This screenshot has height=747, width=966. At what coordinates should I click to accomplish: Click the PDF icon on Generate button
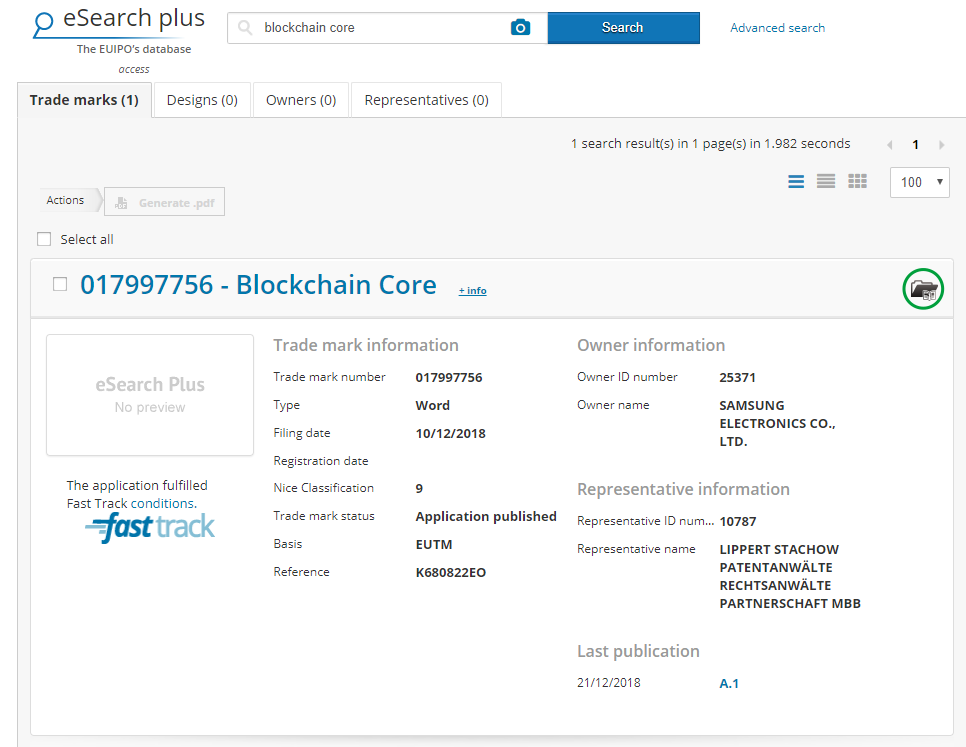click(x=121, y=203)
